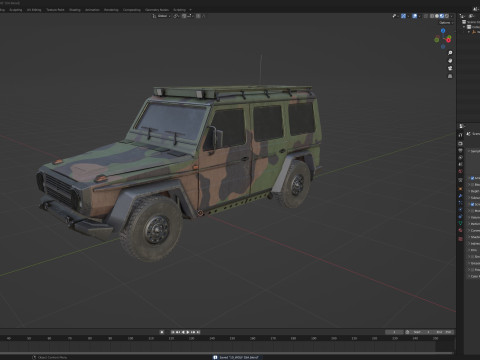The height and width of the screenshot is (360, 480).
Task: Jump to the timeline start frame button
Action: point(173,332)
